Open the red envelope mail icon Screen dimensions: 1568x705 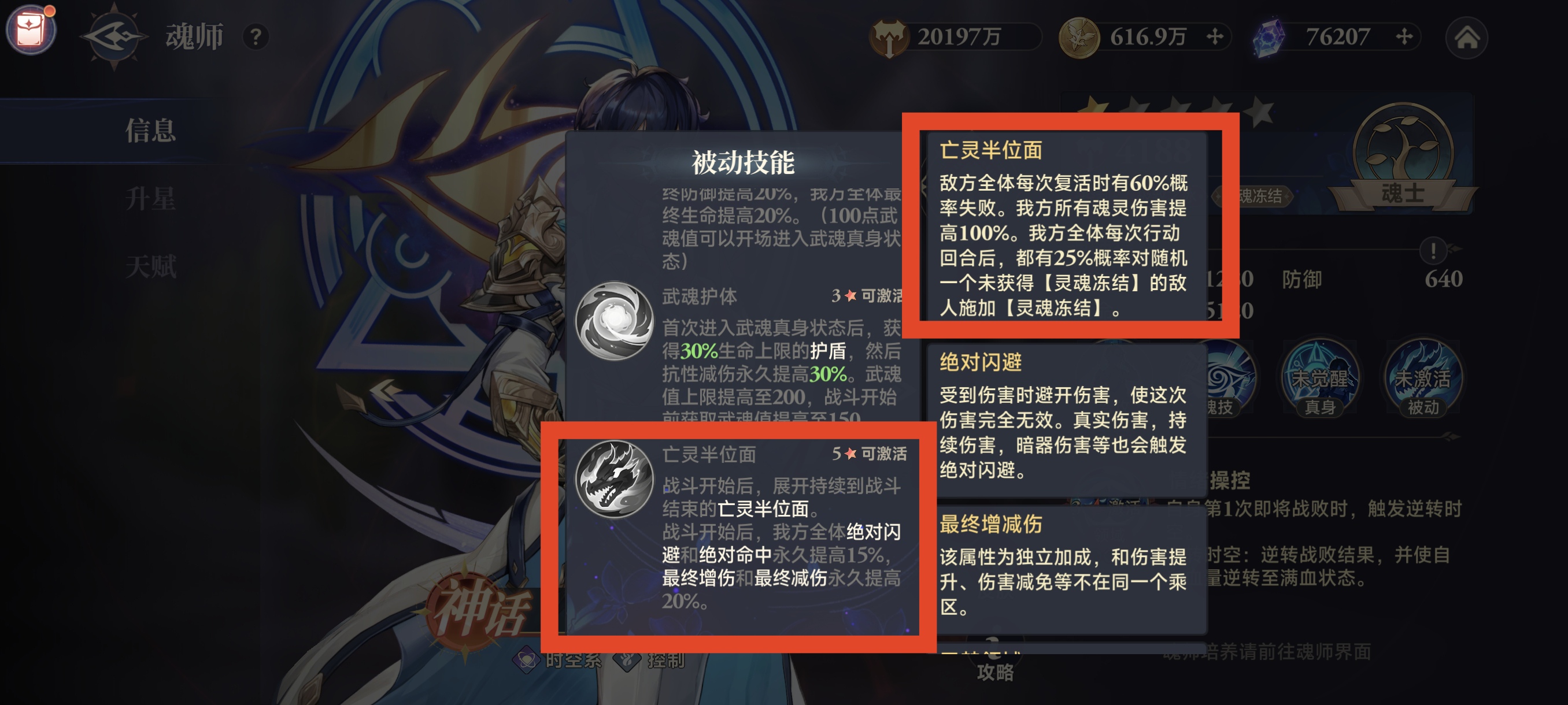[x=31, y=29]
